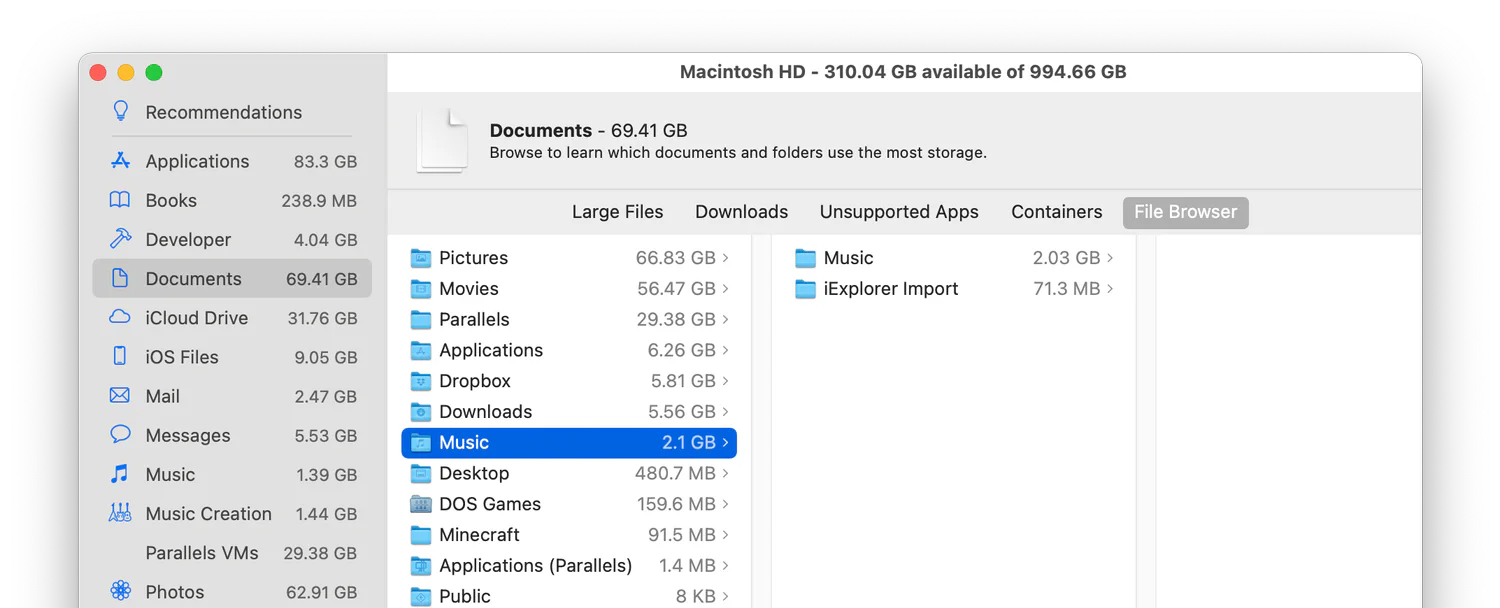1500x608 pixels.
Task: Click the 91.5 MB Minecraft size
Action: 682,535
